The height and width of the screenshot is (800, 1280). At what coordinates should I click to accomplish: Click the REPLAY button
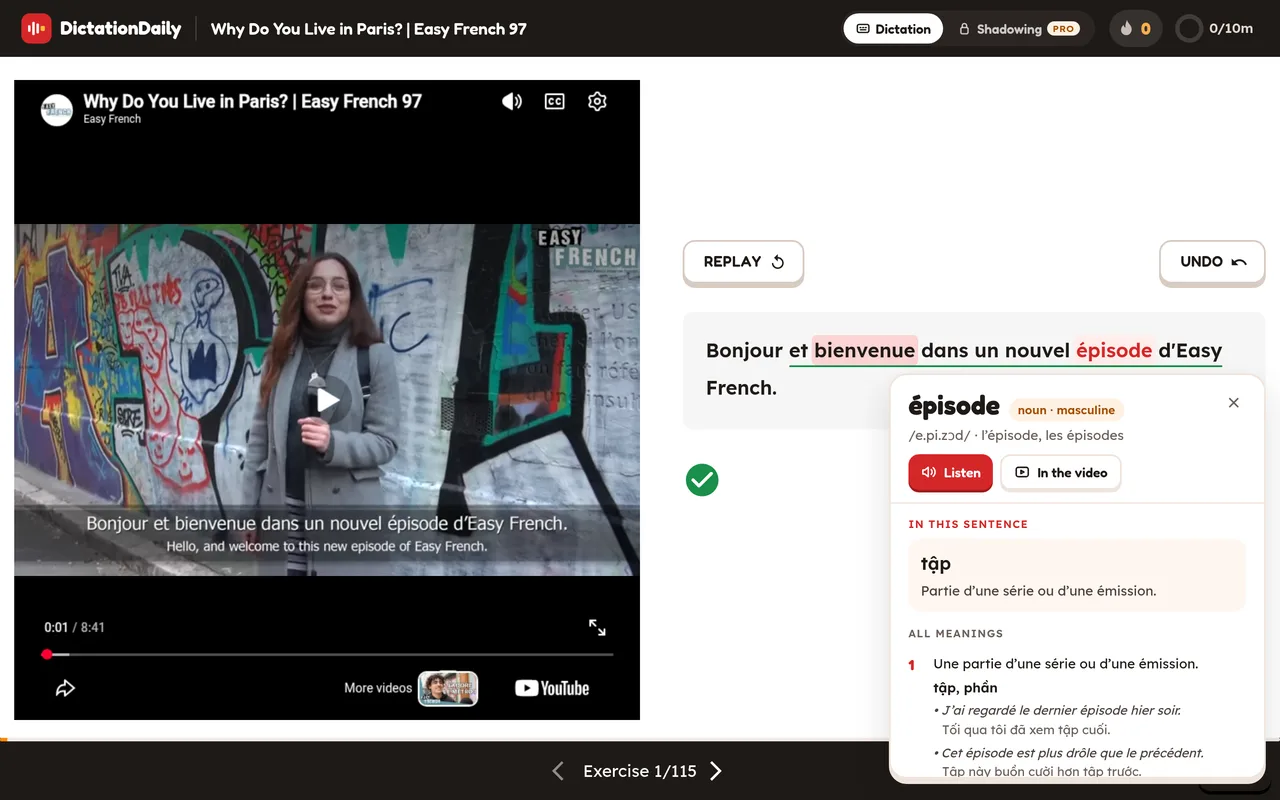(743, 262)
